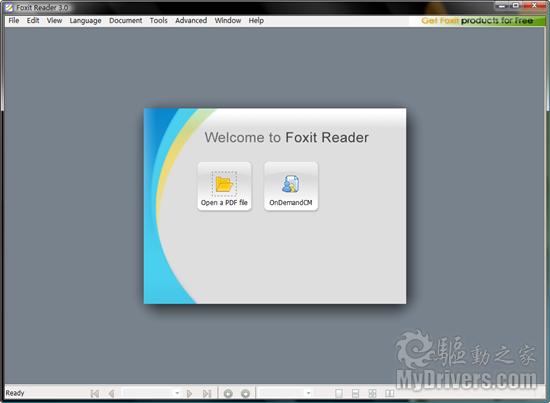Open the Help menu

(x=256, y=21)
